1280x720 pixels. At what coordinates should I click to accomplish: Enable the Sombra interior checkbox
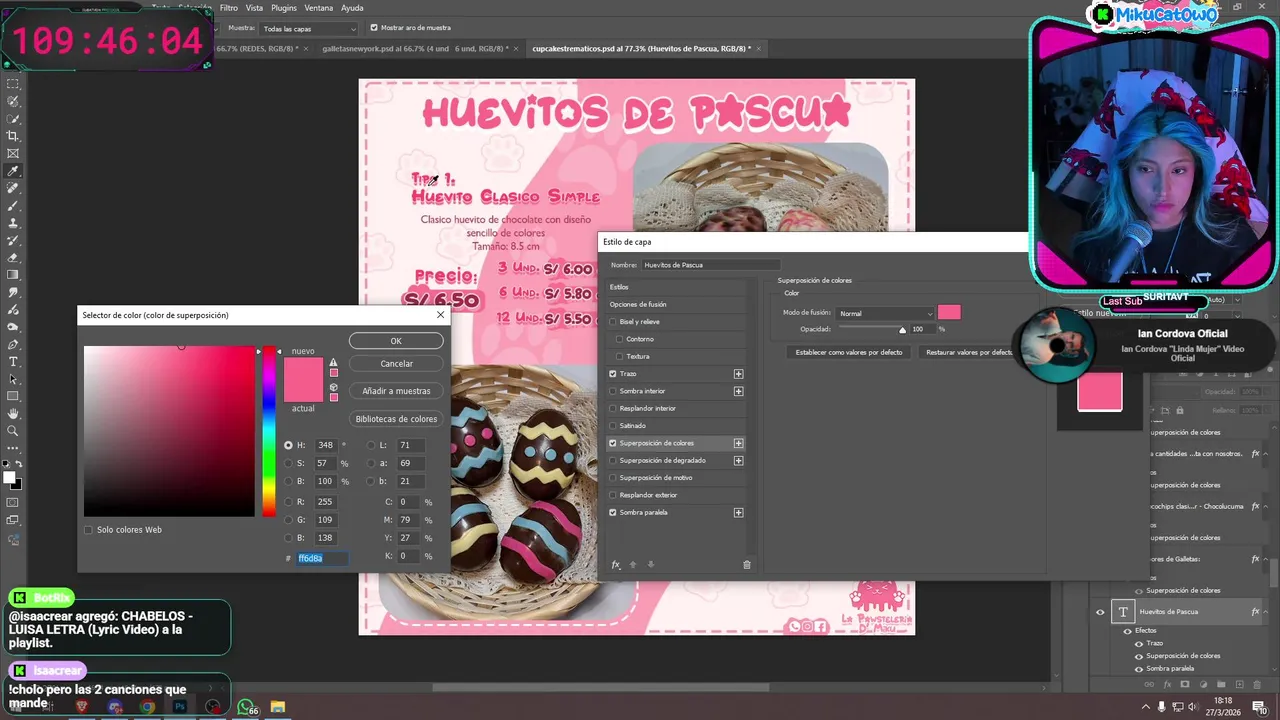coord(613,391)
